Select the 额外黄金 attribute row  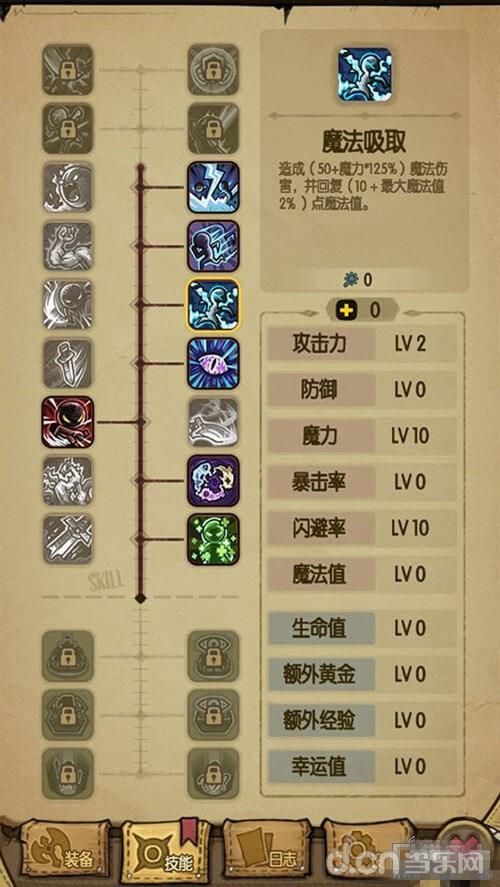point(362,674)
